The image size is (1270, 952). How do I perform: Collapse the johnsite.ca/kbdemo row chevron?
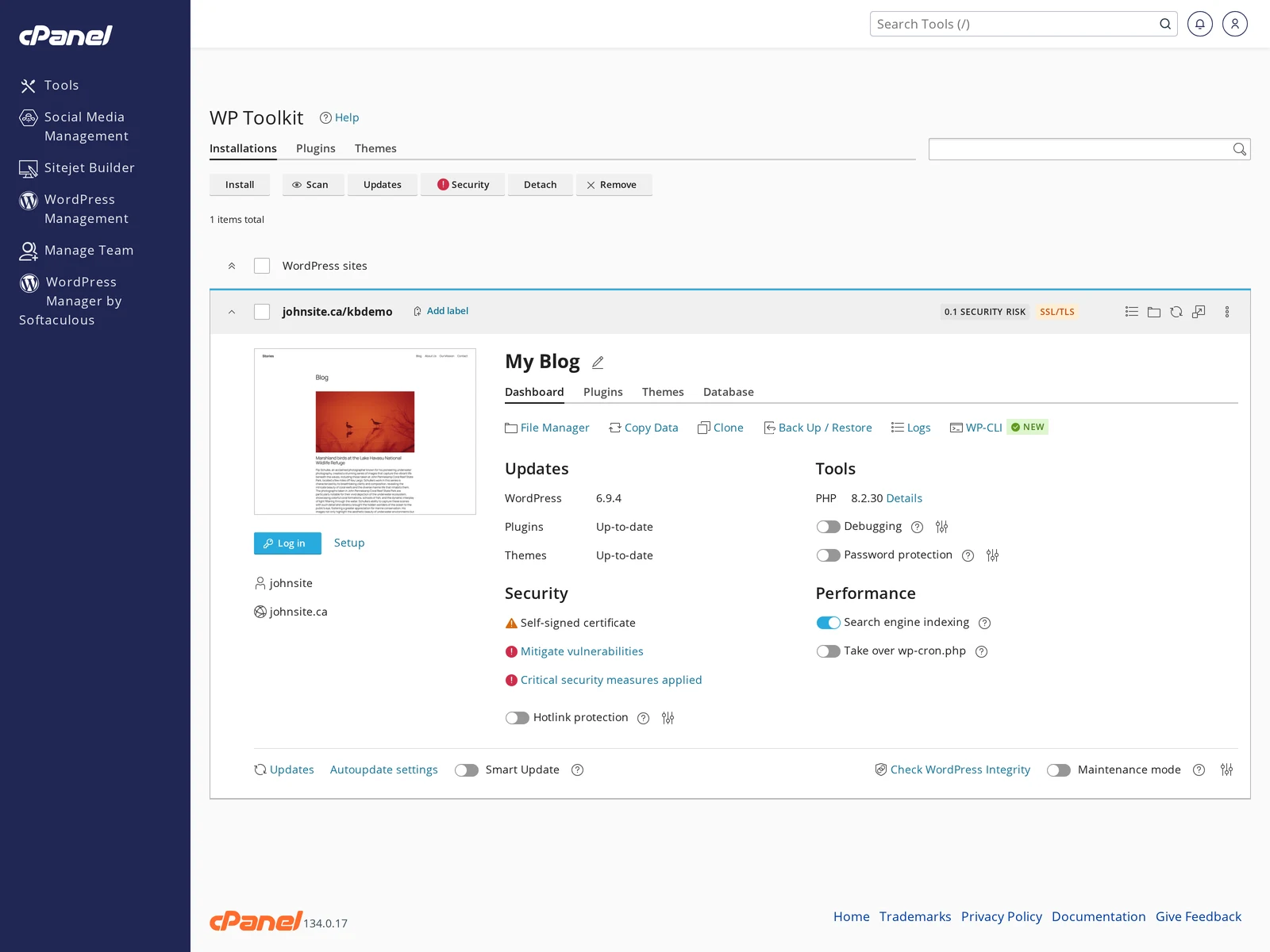(x=232, y=312)
